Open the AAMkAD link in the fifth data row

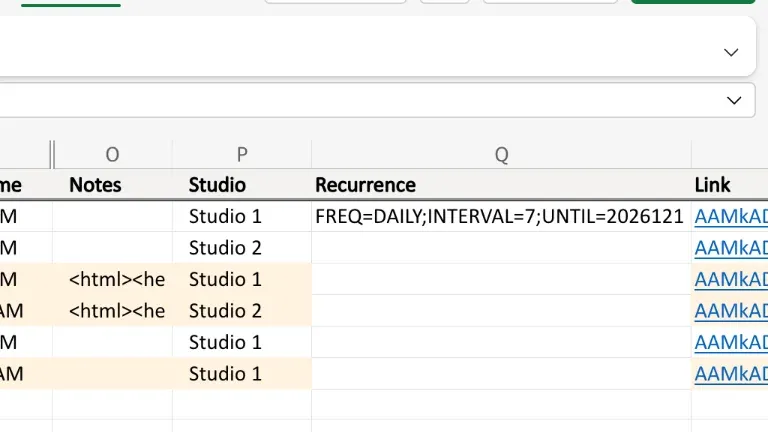click(x=731, y=342)
